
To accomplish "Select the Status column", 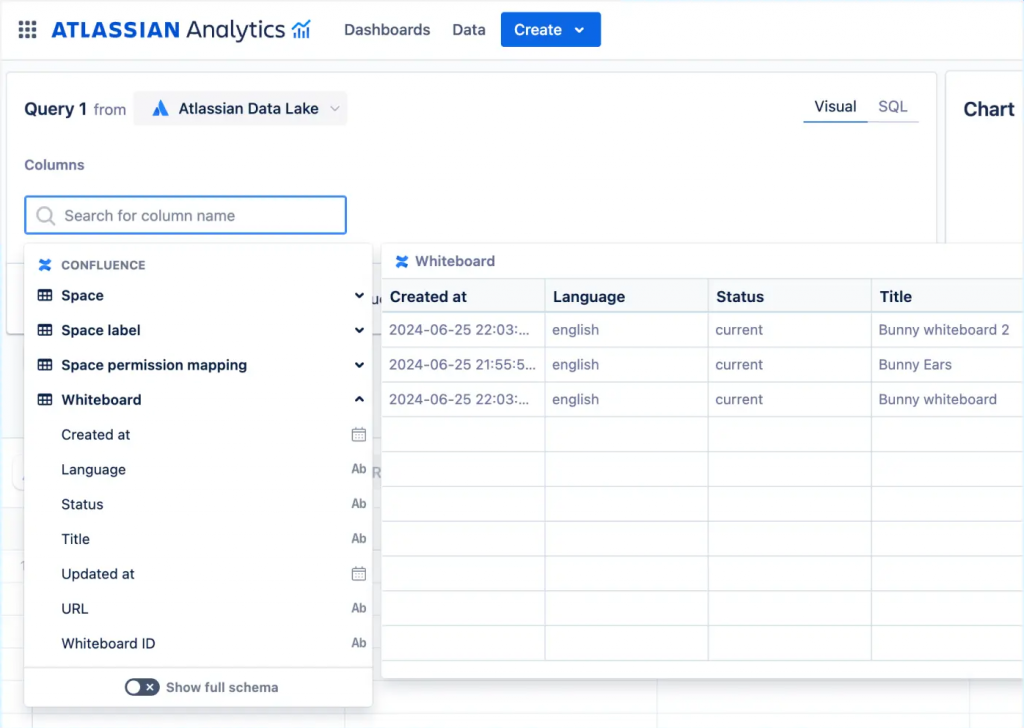I will [x=198, y=503].
